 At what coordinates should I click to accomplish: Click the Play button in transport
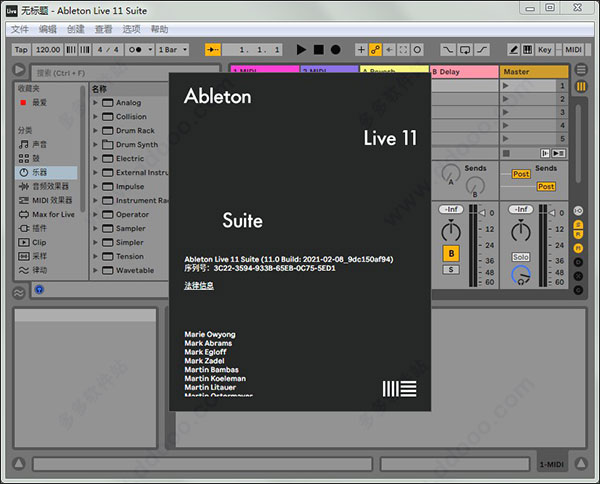click(301, 50)
